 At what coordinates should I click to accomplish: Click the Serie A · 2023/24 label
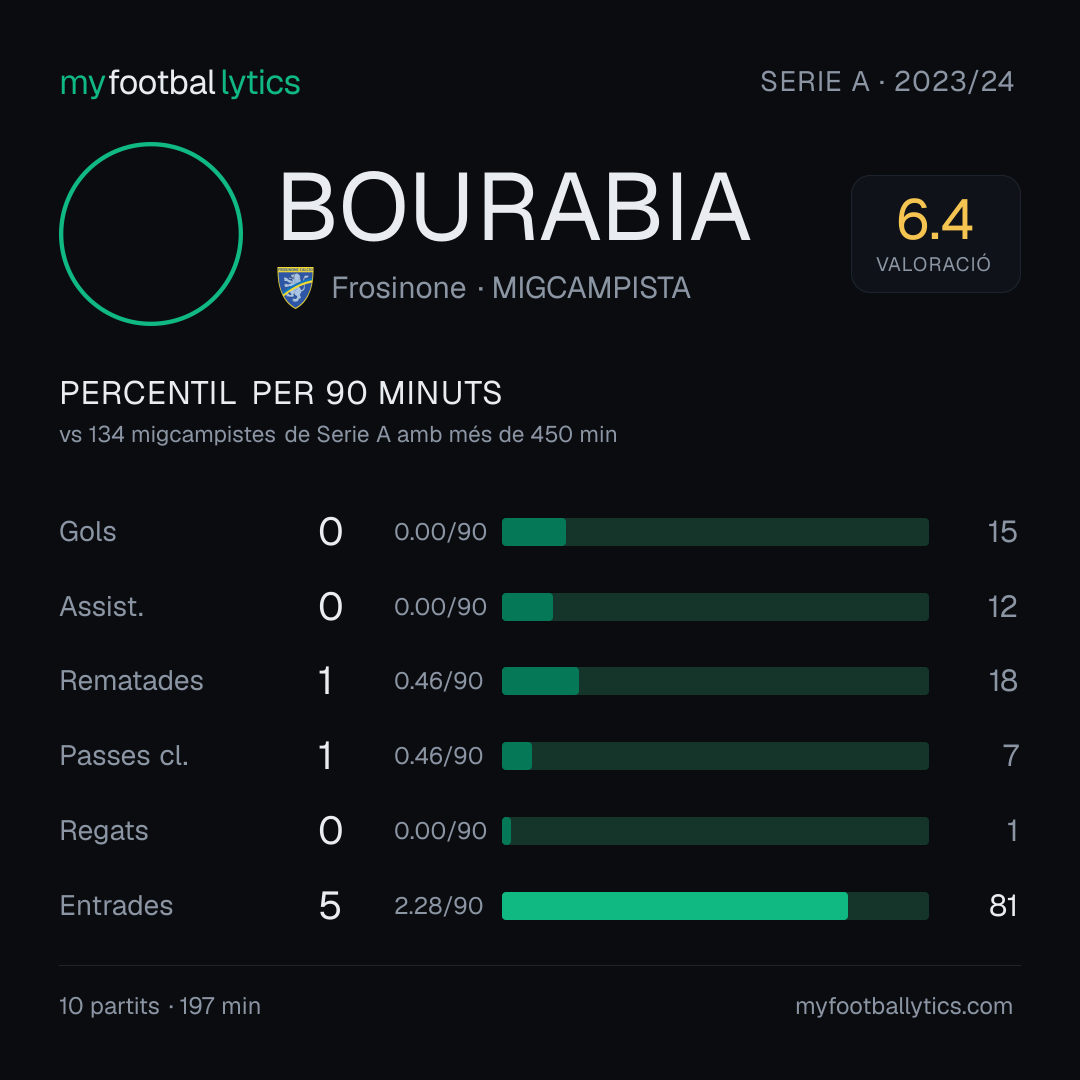[887, 82]
